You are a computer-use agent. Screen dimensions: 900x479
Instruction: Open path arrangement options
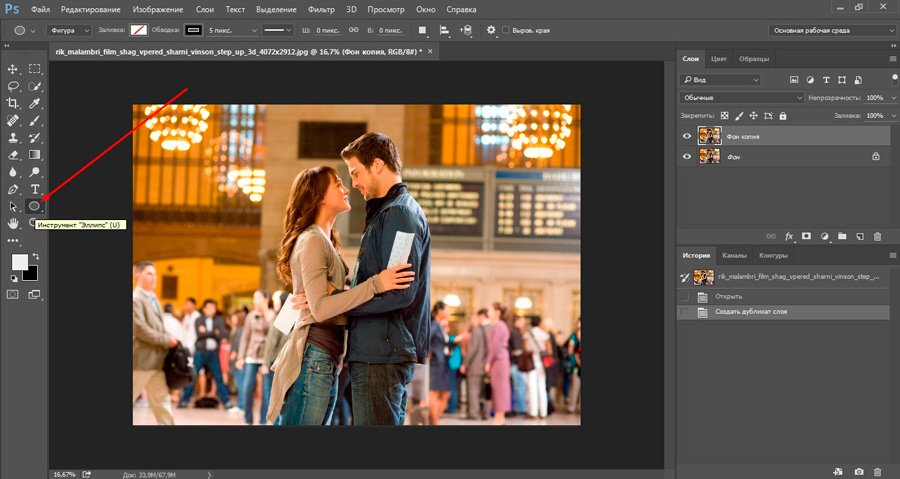click(x=466, y=30)
